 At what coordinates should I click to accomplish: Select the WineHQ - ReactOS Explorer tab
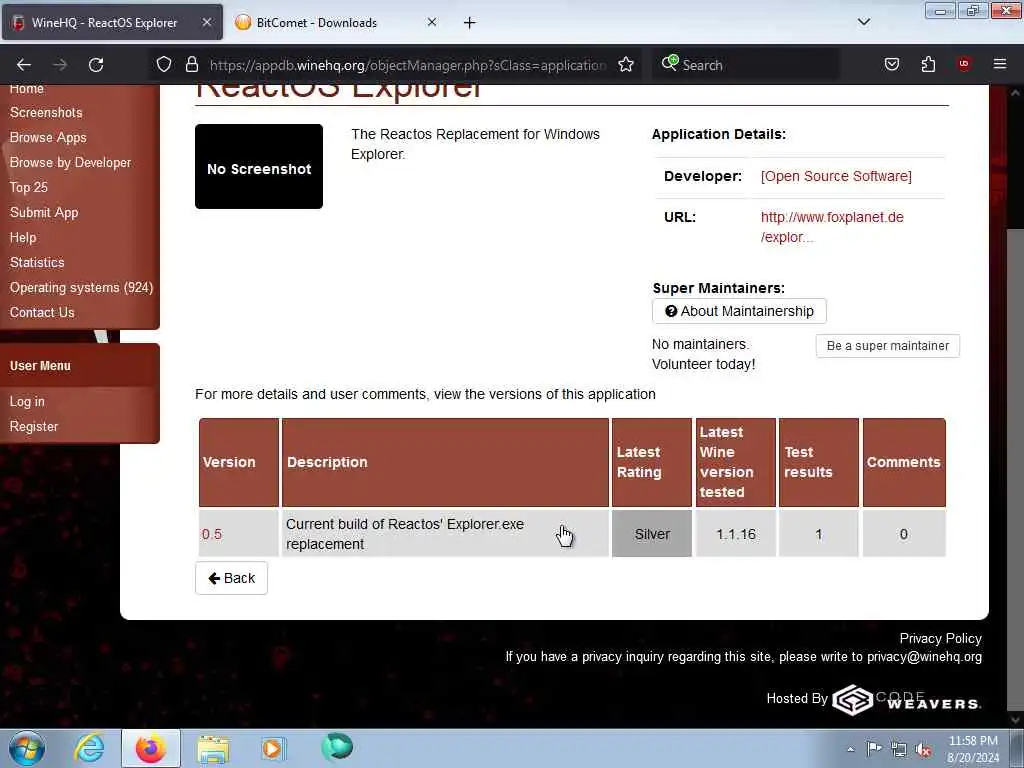(112, 23)
